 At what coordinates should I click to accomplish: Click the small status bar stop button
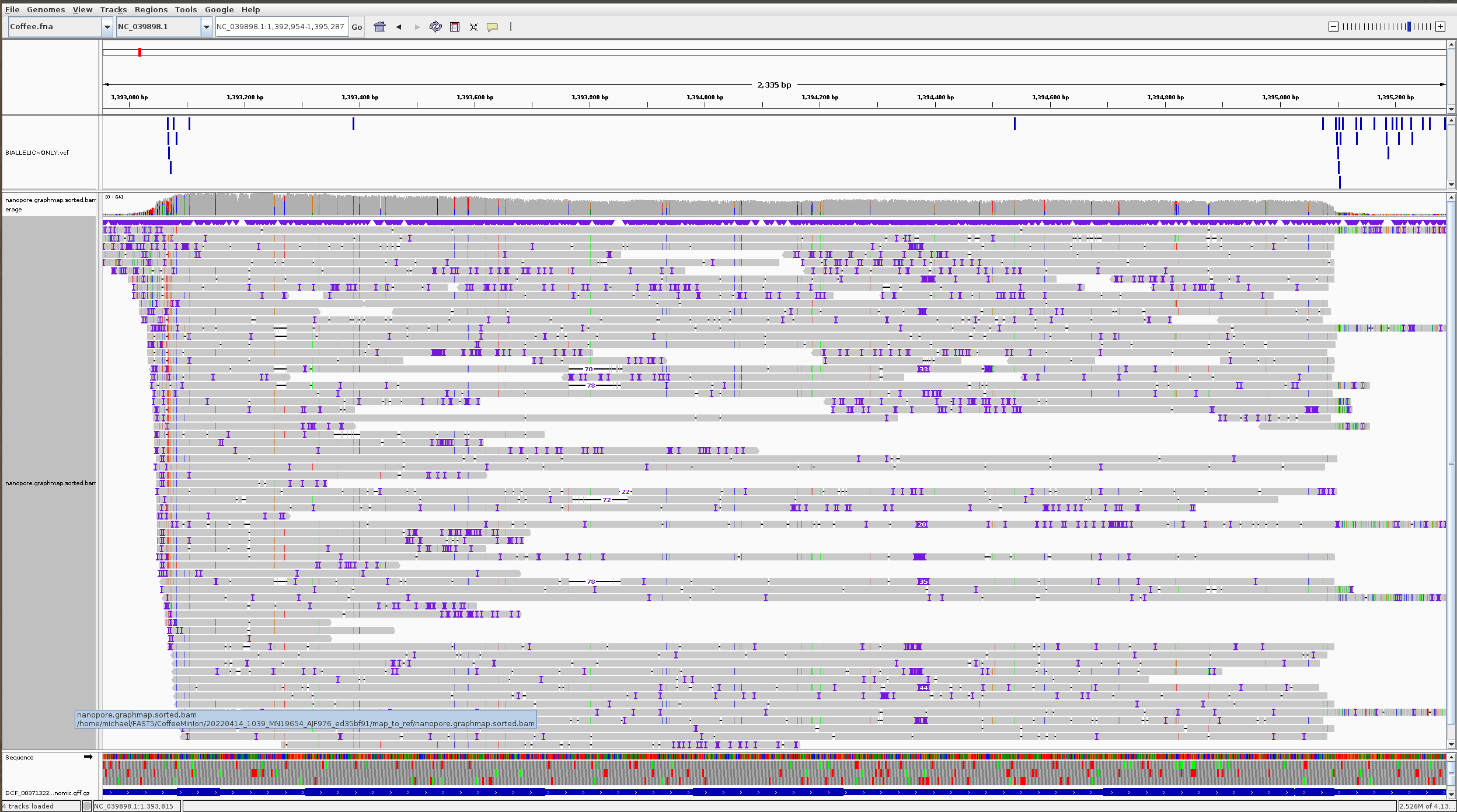pyautogui.click(x=87, y=806)
